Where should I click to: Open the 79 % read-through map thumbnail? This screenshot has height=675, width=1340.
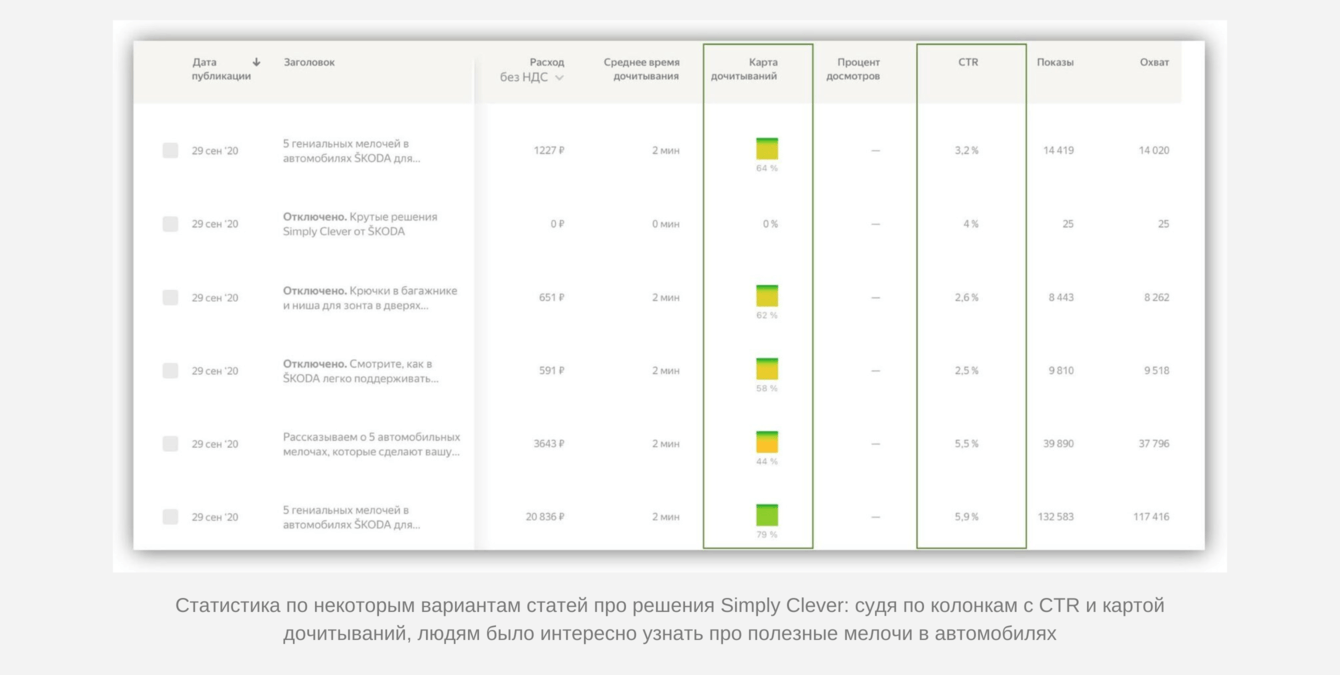767,515
